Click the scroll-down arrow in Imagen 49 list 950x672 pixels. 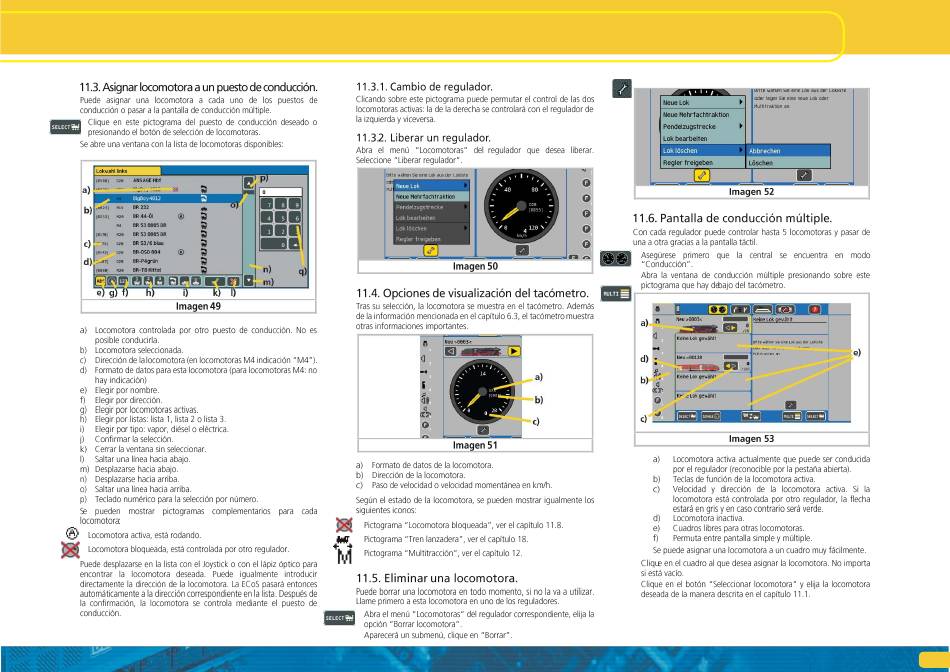pos(249,281)
